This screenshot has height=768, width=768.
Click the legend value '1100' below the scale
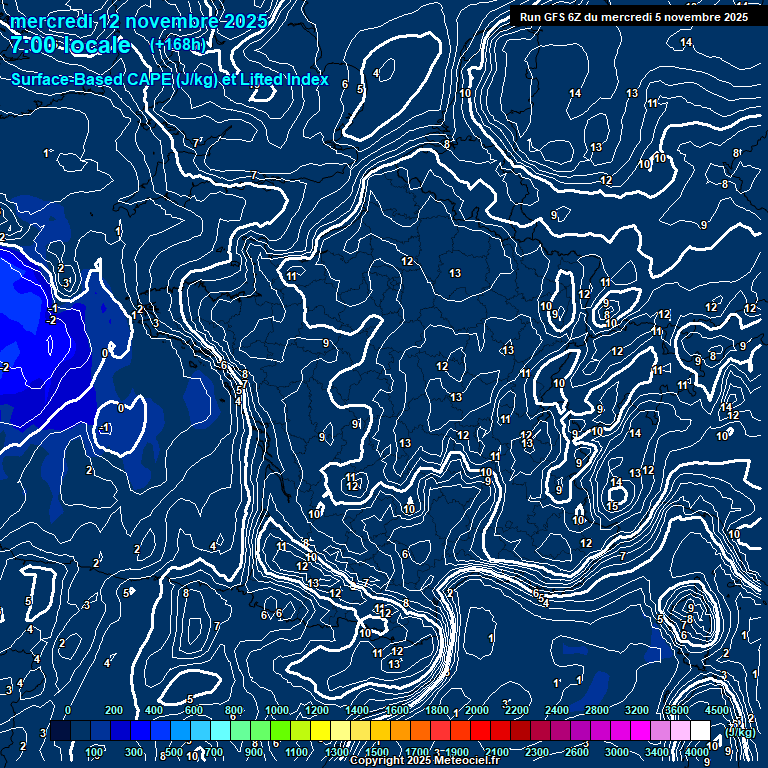coord(297,752)
